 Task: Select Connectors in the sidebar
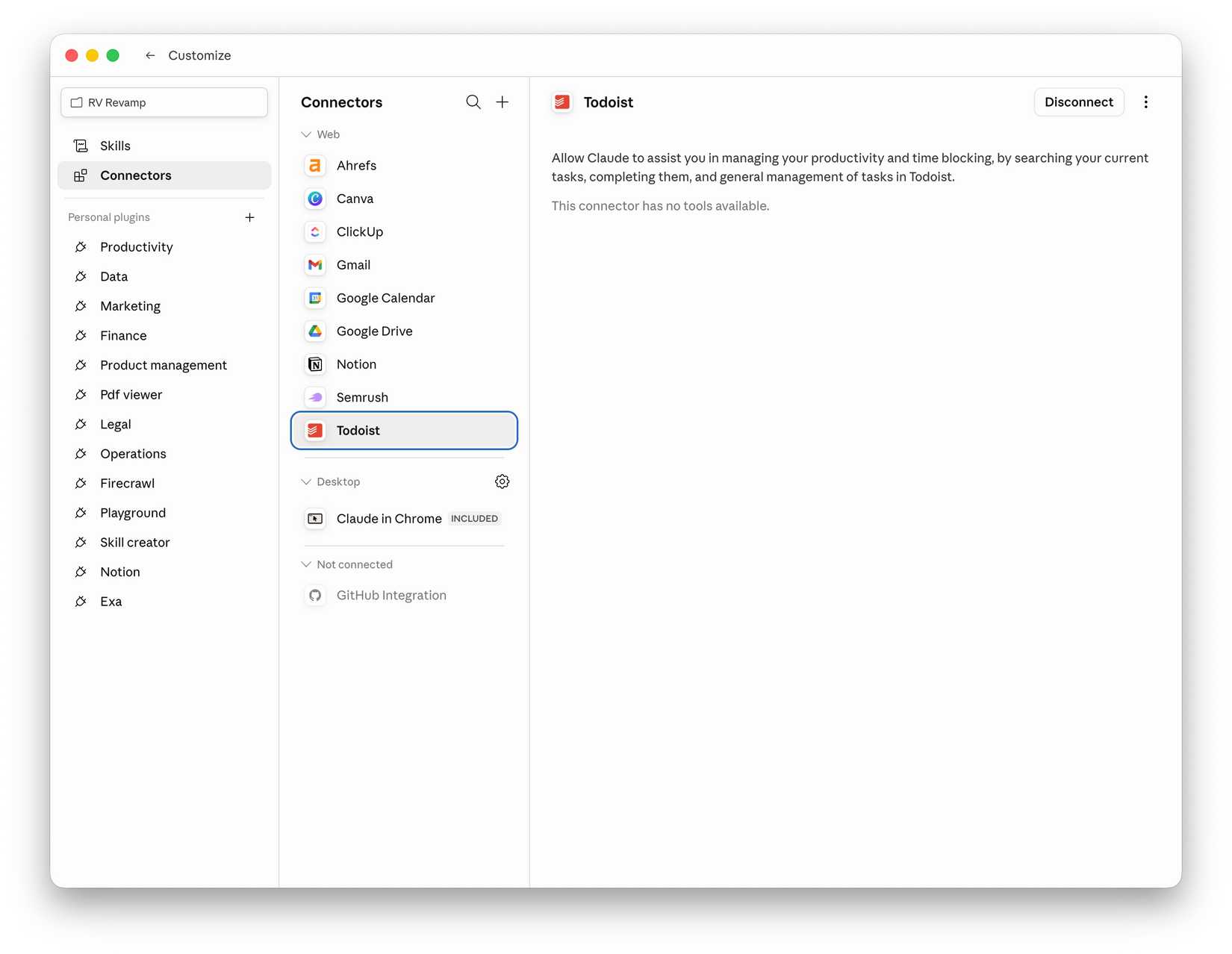(164, 175)
